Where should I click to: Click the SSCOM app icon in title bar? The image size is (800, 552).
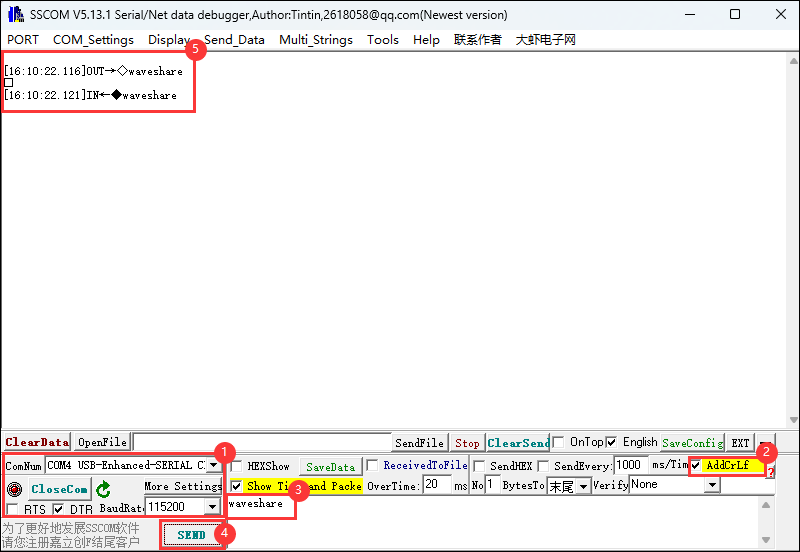[x=16, y=14]
